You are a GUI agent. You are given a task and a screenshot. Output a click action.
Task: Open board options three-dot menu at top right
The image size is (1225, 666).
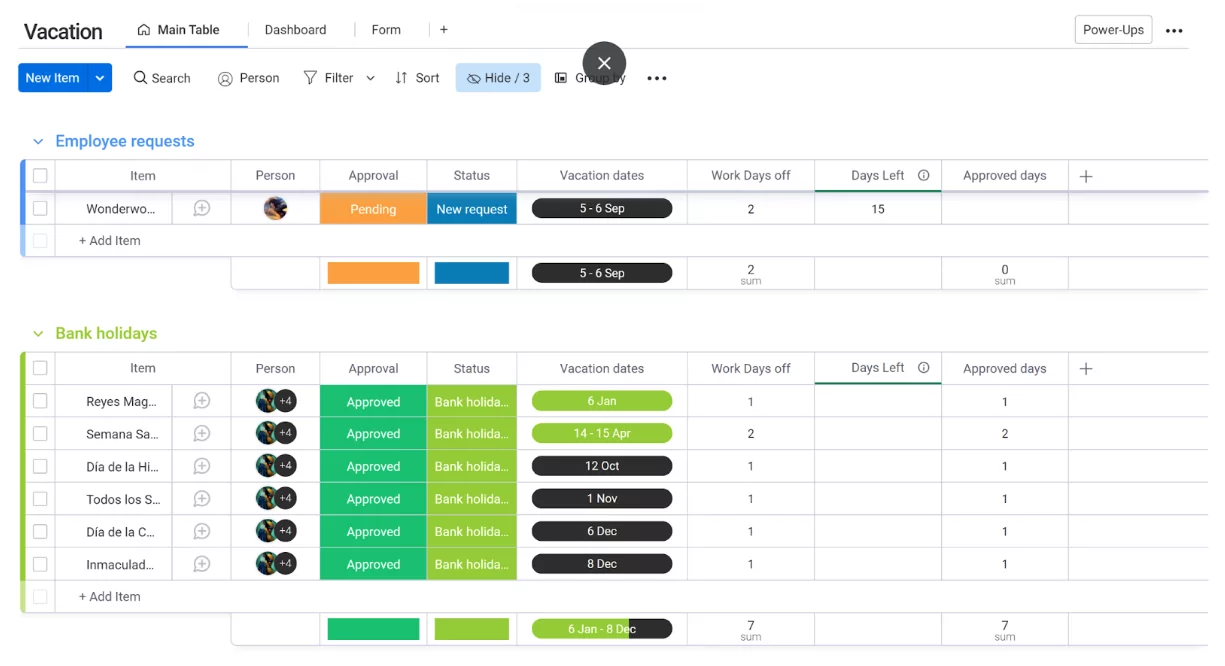pos(1174,31)
